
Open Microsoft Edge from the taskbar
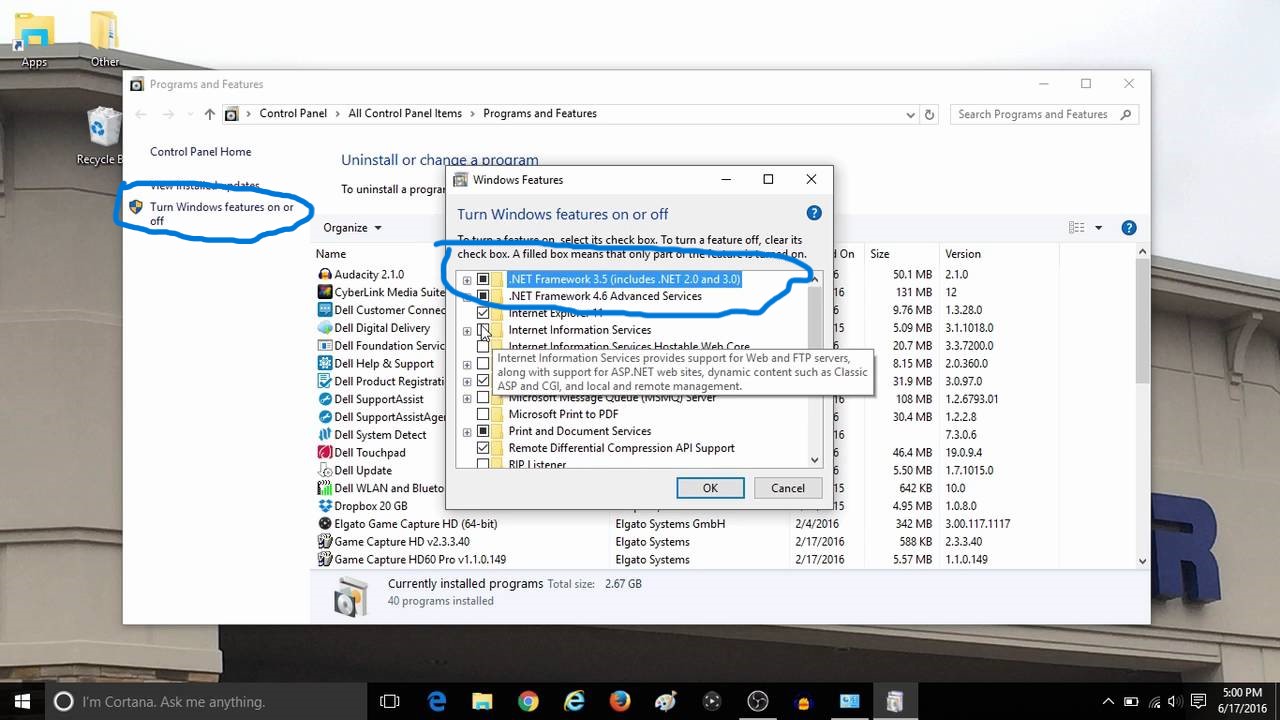437,702
